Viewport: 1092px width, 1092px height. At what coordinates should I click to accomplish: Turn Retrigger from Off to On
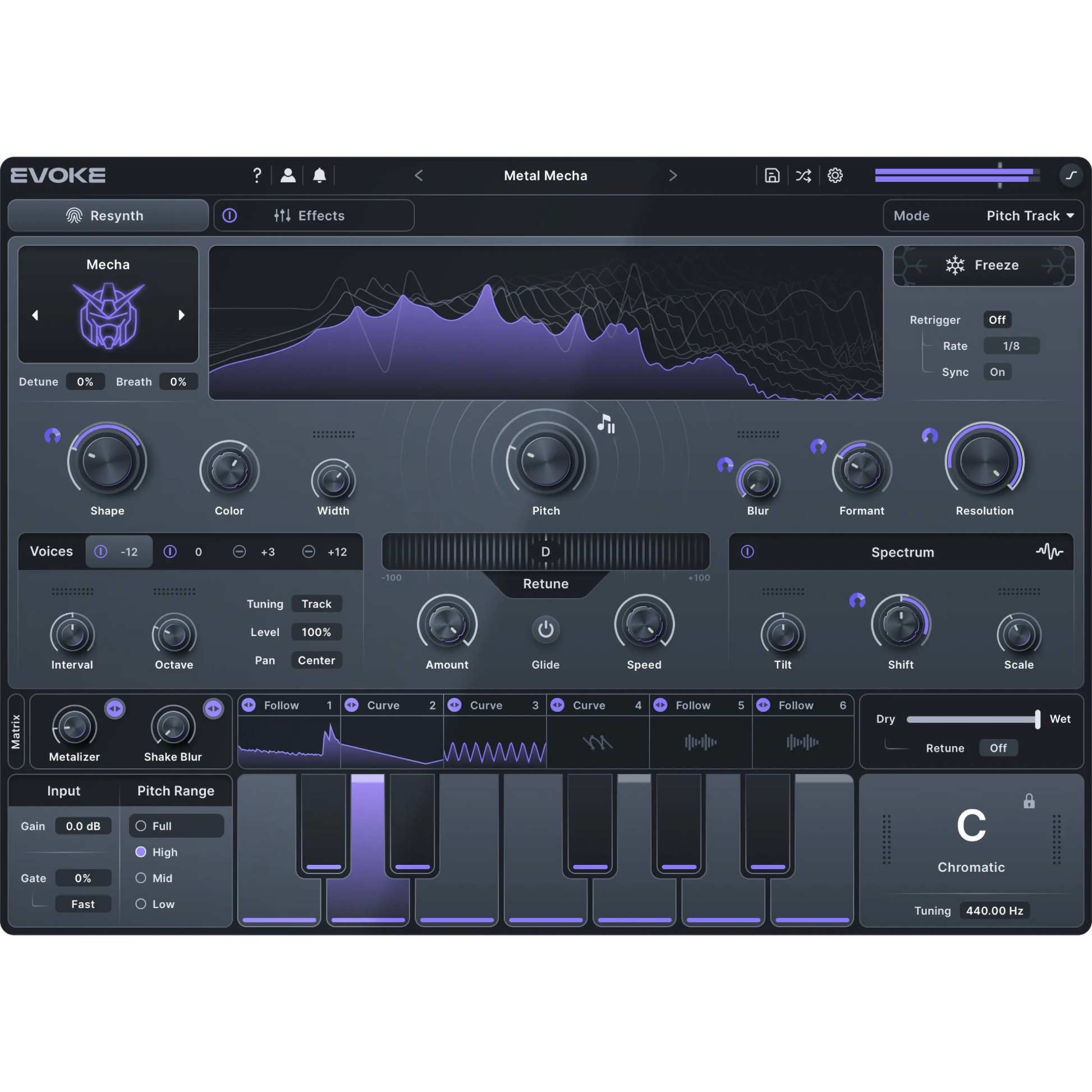[x=997, y=319]
